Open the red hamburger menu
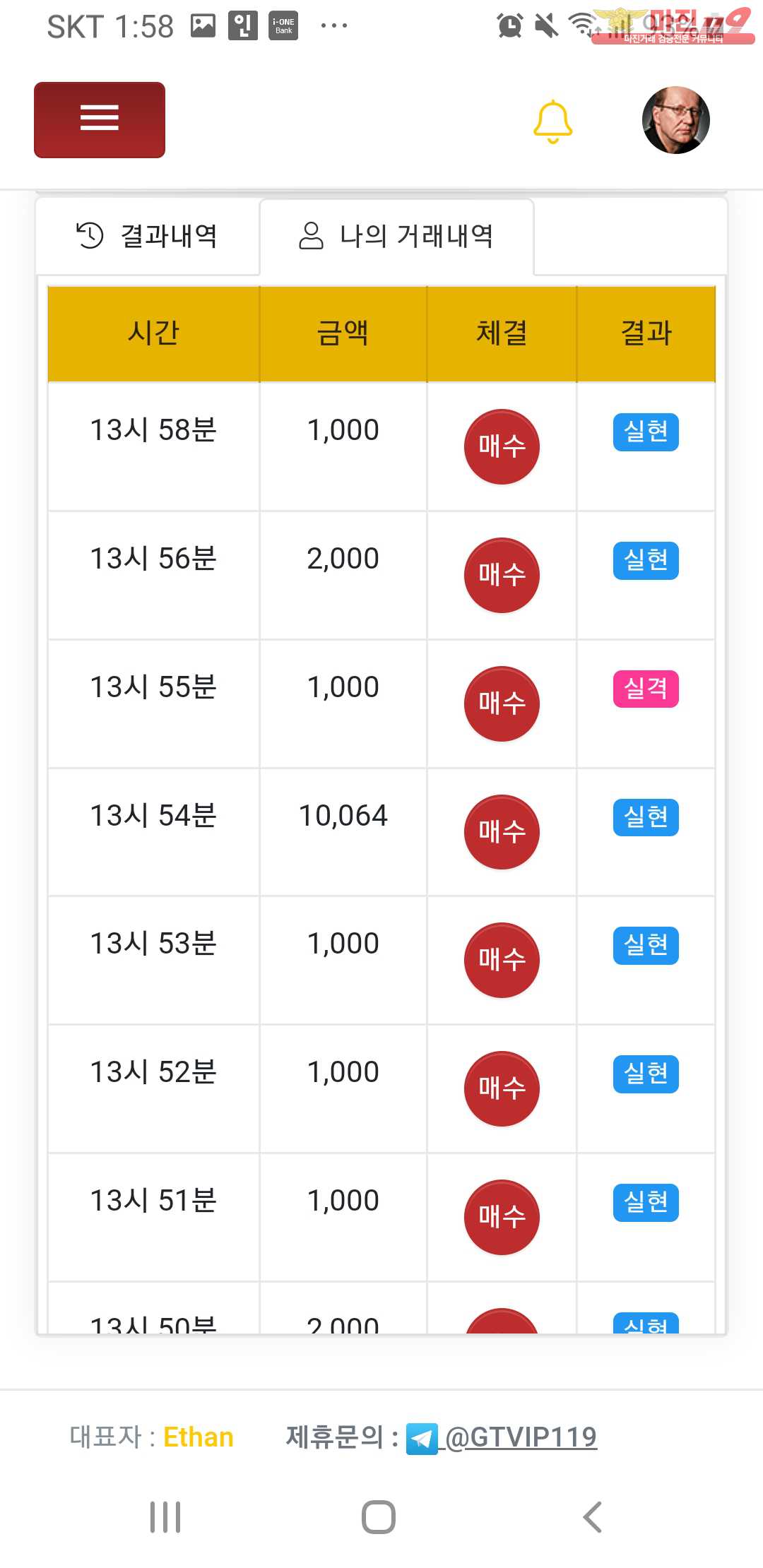 click(100, 119)
